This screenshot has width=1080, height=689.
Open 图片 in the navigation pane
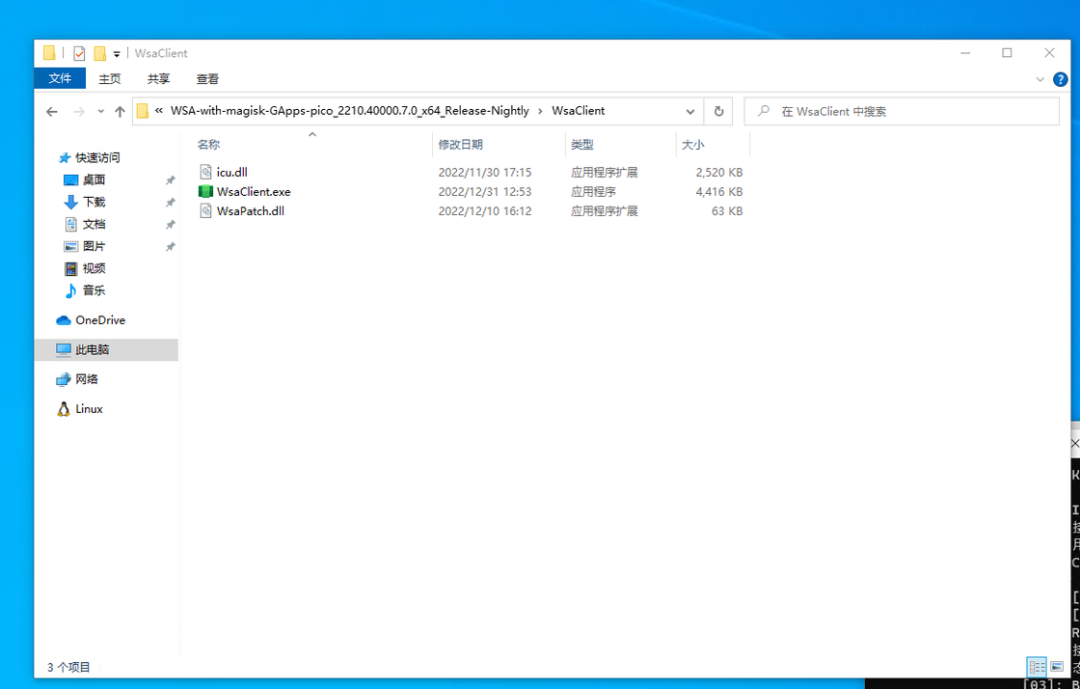point(94,246)
